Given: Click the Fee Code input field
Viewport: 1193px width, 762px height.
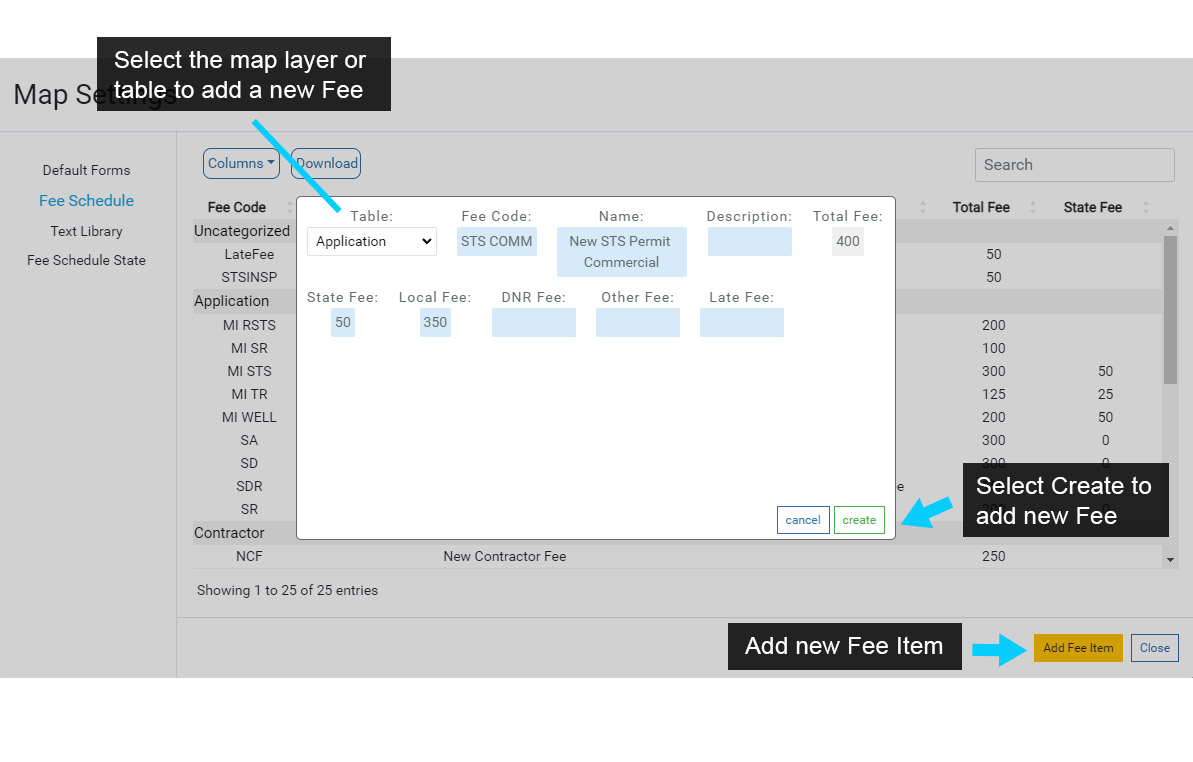Looking at the screenshot, I should pos(497,241).
